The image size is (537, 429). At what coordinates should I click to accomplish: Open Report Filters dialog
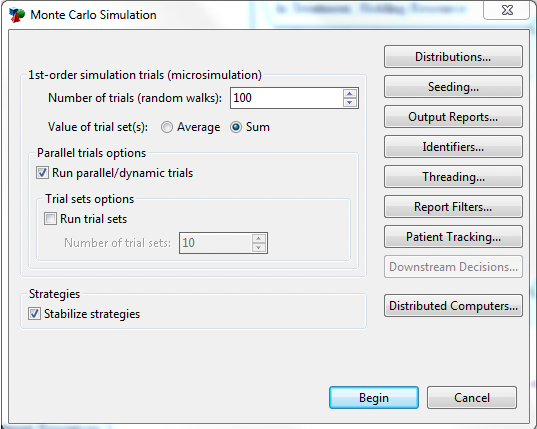(x=453, y=207)
